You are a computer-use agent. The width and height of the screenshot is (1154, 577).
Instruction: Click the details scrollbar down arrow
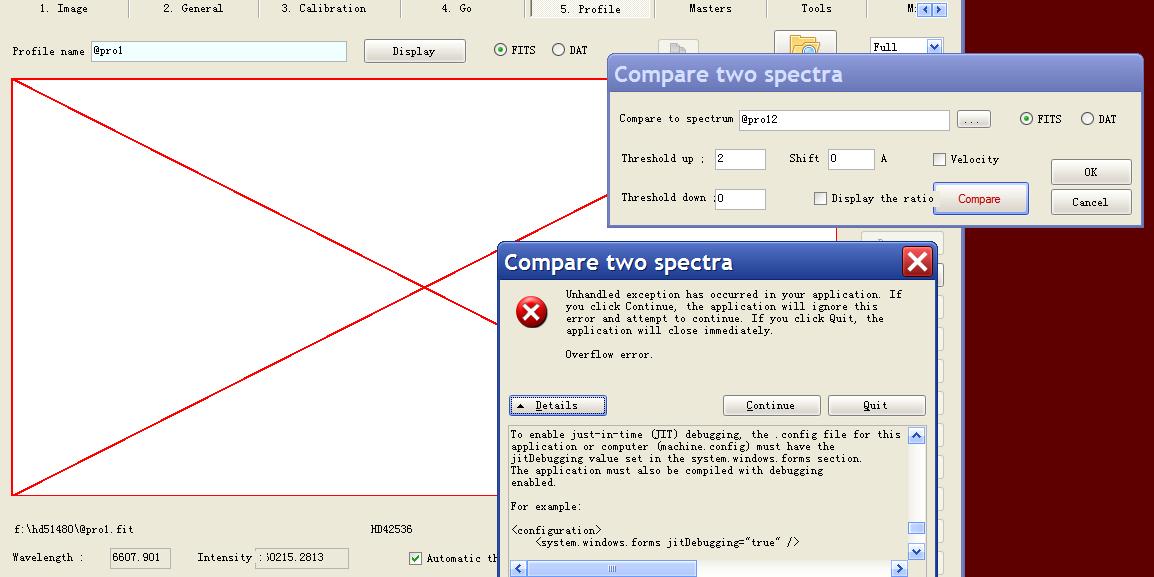tap(916, 551)
